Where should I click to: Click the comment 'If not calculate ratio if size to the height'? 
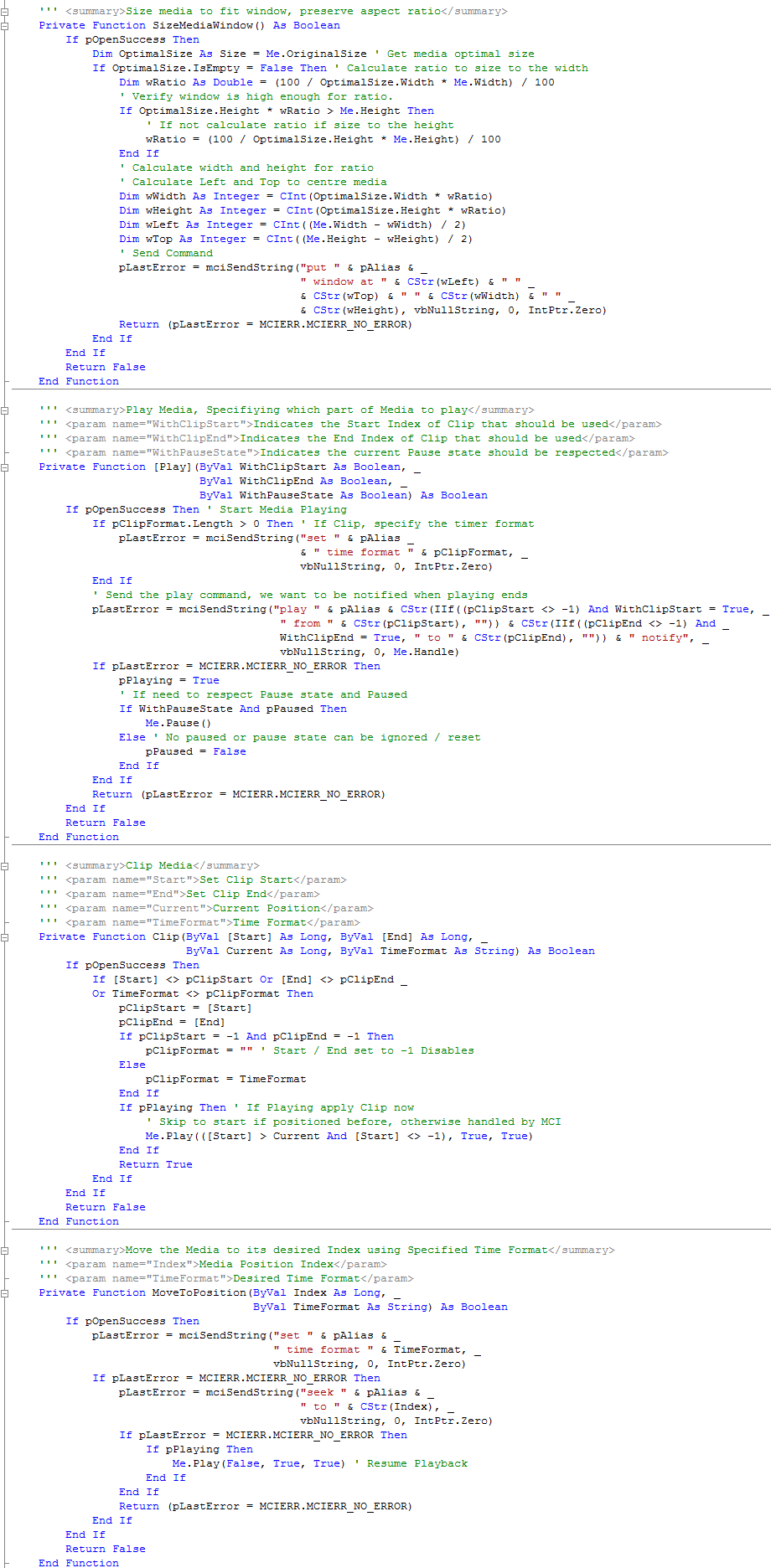coord(300,126)
